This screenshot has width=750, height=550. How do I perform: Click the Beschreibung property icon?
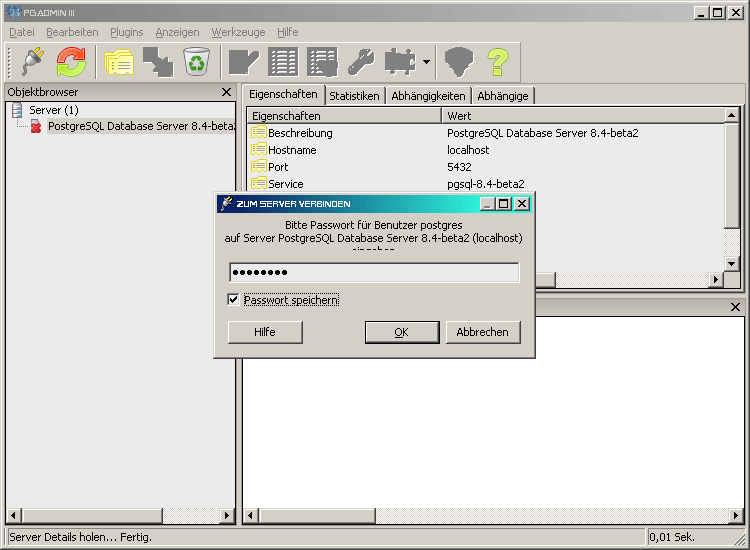tap(259, 132)
